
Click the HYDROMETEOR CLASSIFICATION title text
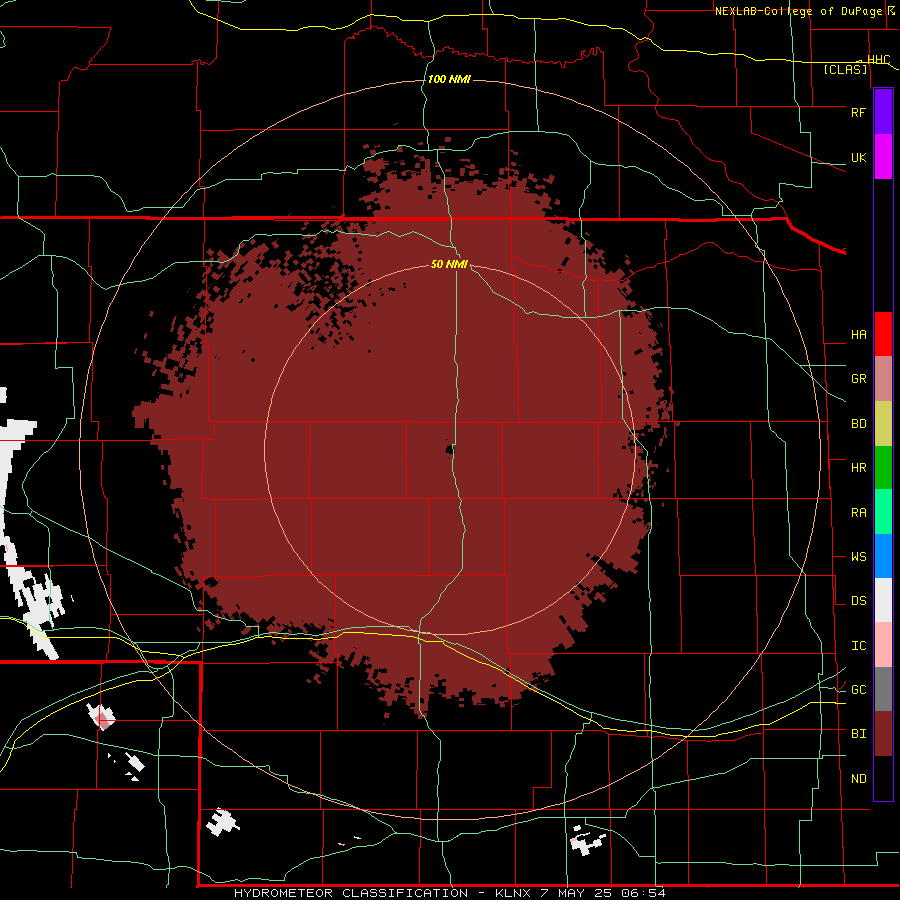click(x=351, y=893)
